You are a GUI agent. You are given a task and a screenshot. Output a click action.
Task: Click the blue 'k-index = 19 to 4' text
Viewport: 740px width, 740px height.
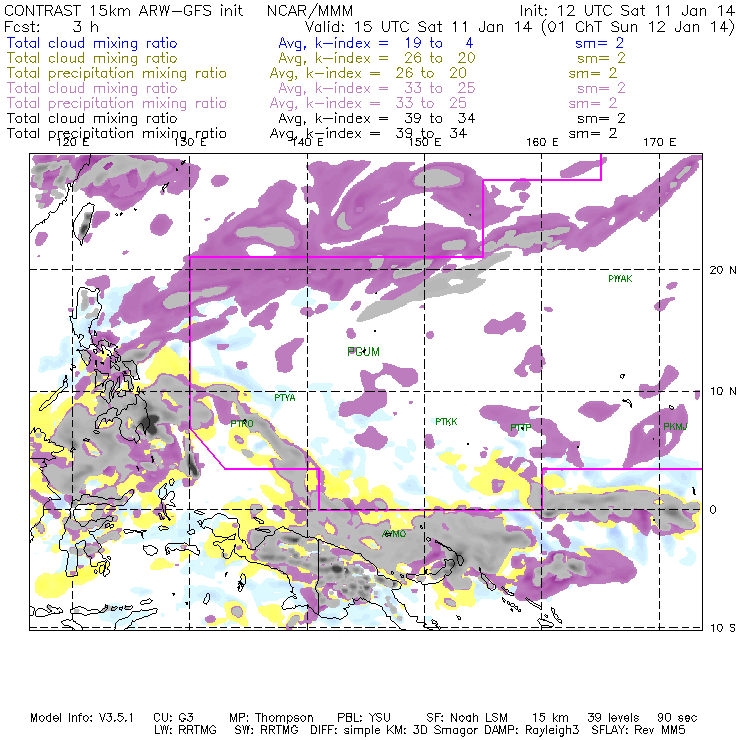click(x=394, y=43)
